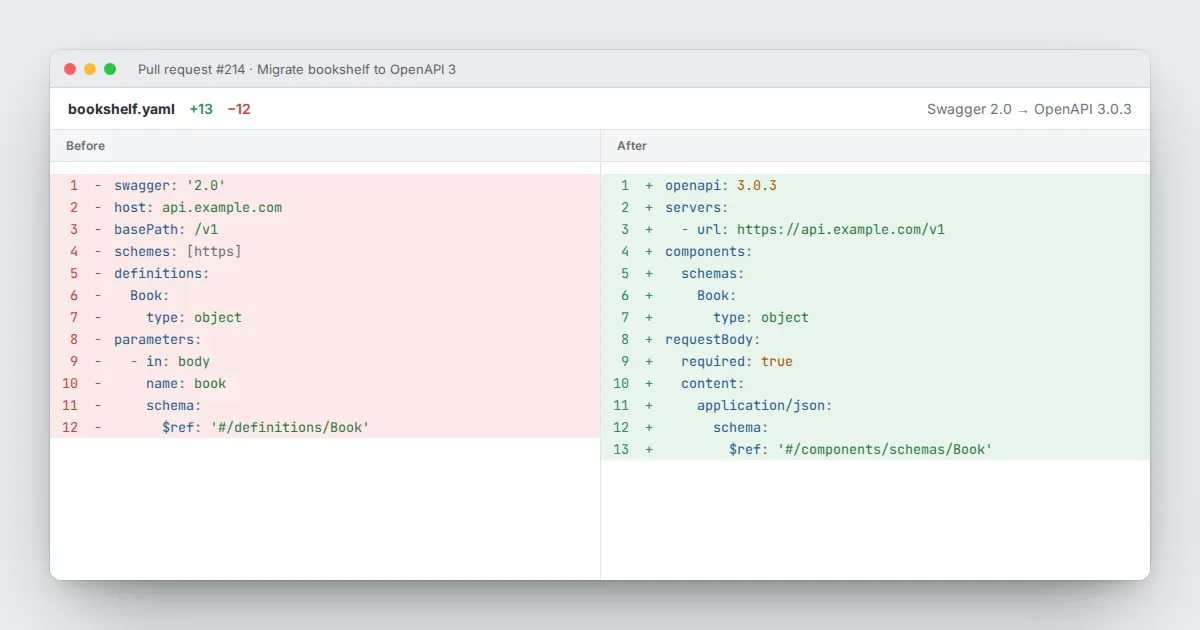Select removed line '- in: body'
The width and height of the screenshot is (1200, 630).
pos(325,362)
